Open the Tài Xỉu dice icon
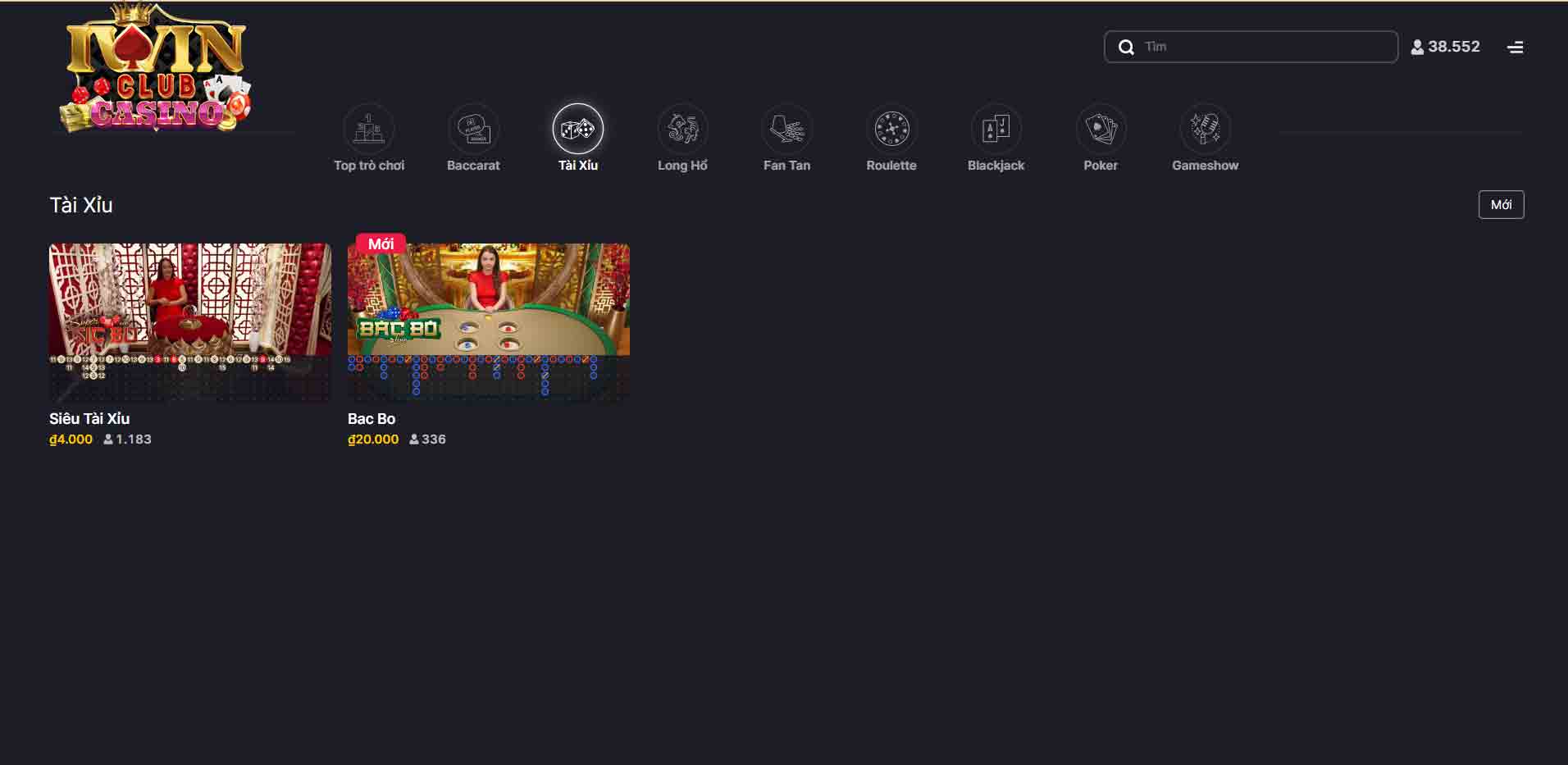Image resolution: width=1568 pixels, height=765 pixels. coord(577,129)
